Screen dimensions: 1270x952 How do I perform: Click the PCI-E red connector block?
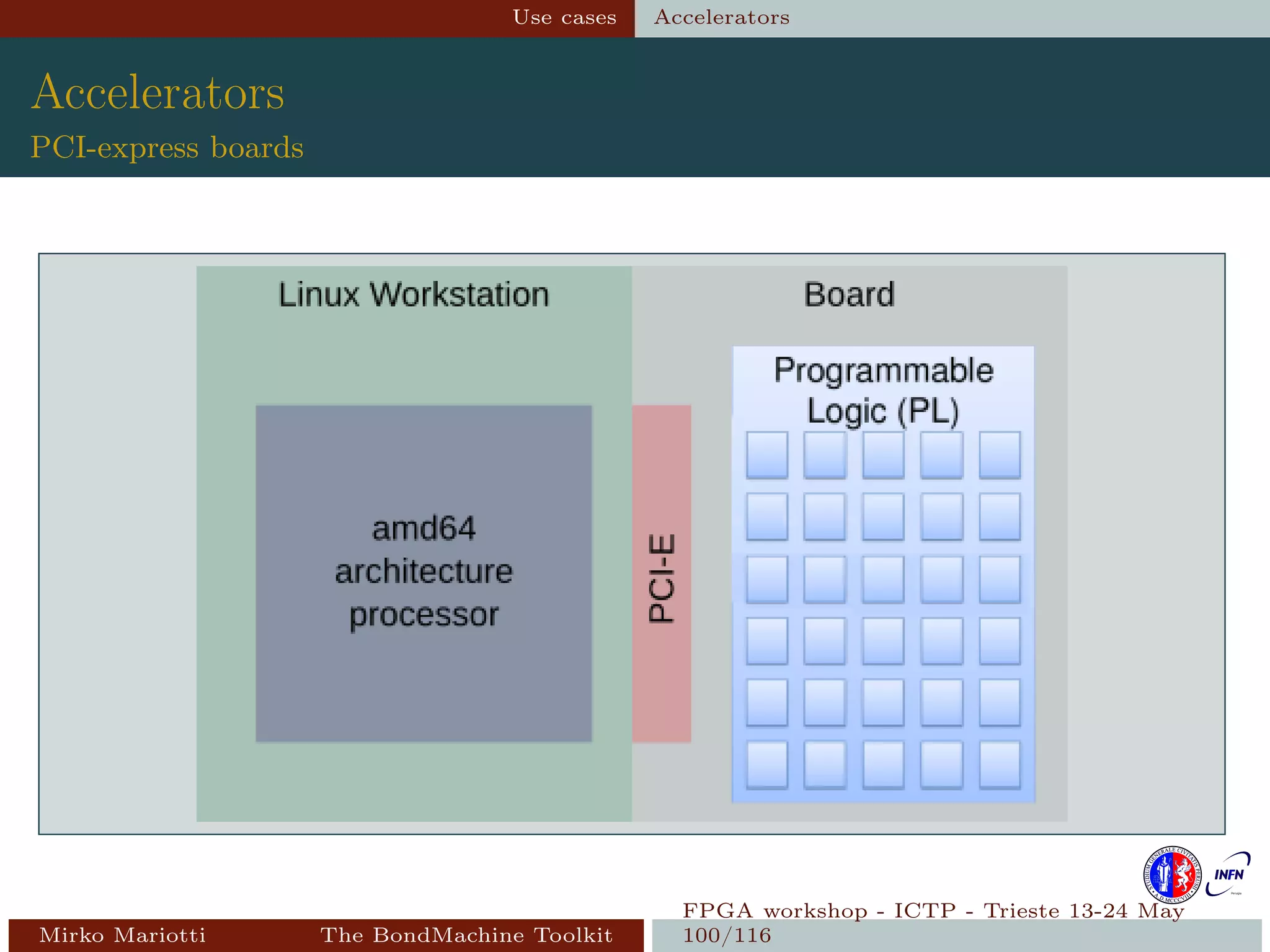pos(661,573)
